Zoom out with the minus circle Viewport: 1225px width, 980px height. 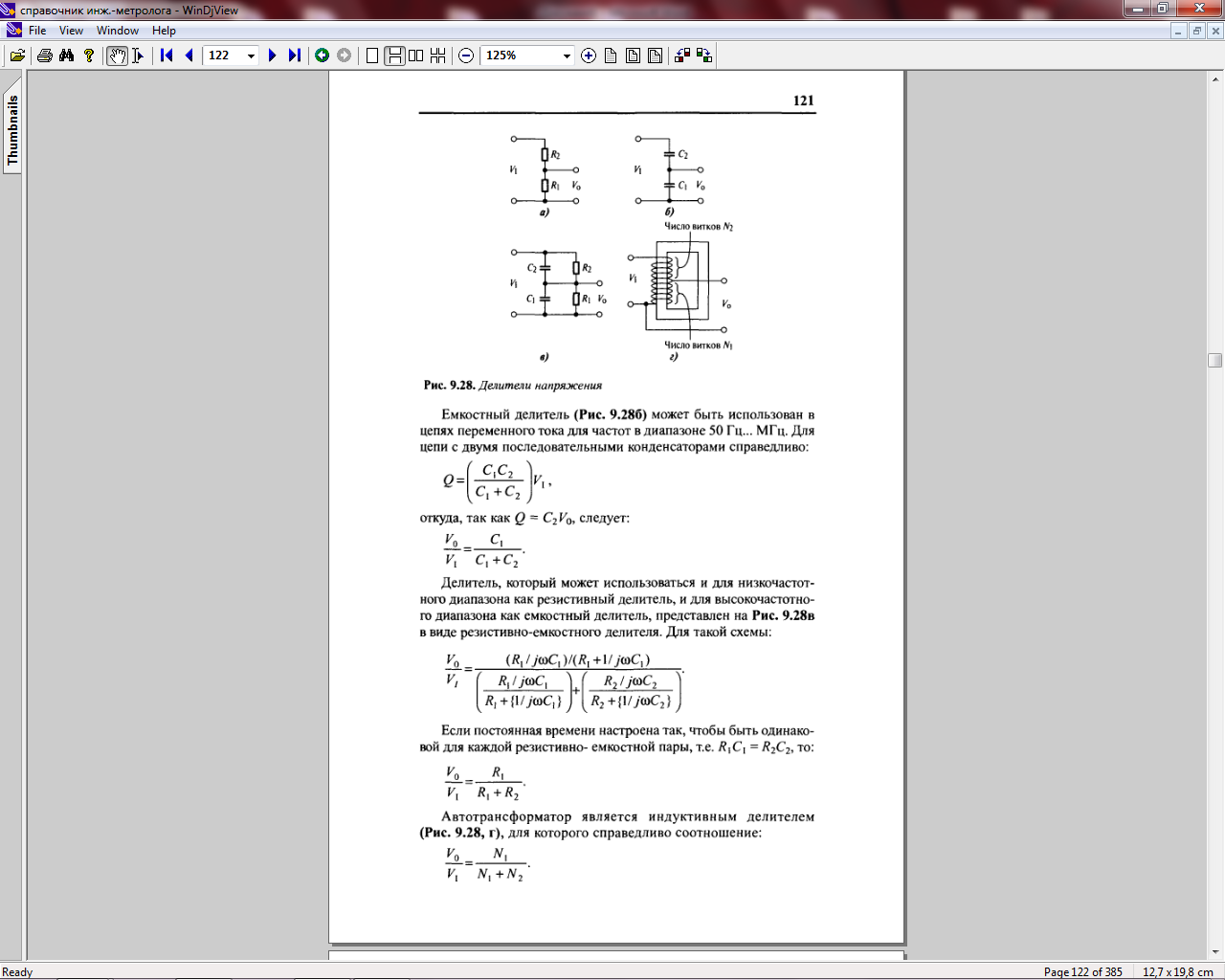[x=466, y=56]
